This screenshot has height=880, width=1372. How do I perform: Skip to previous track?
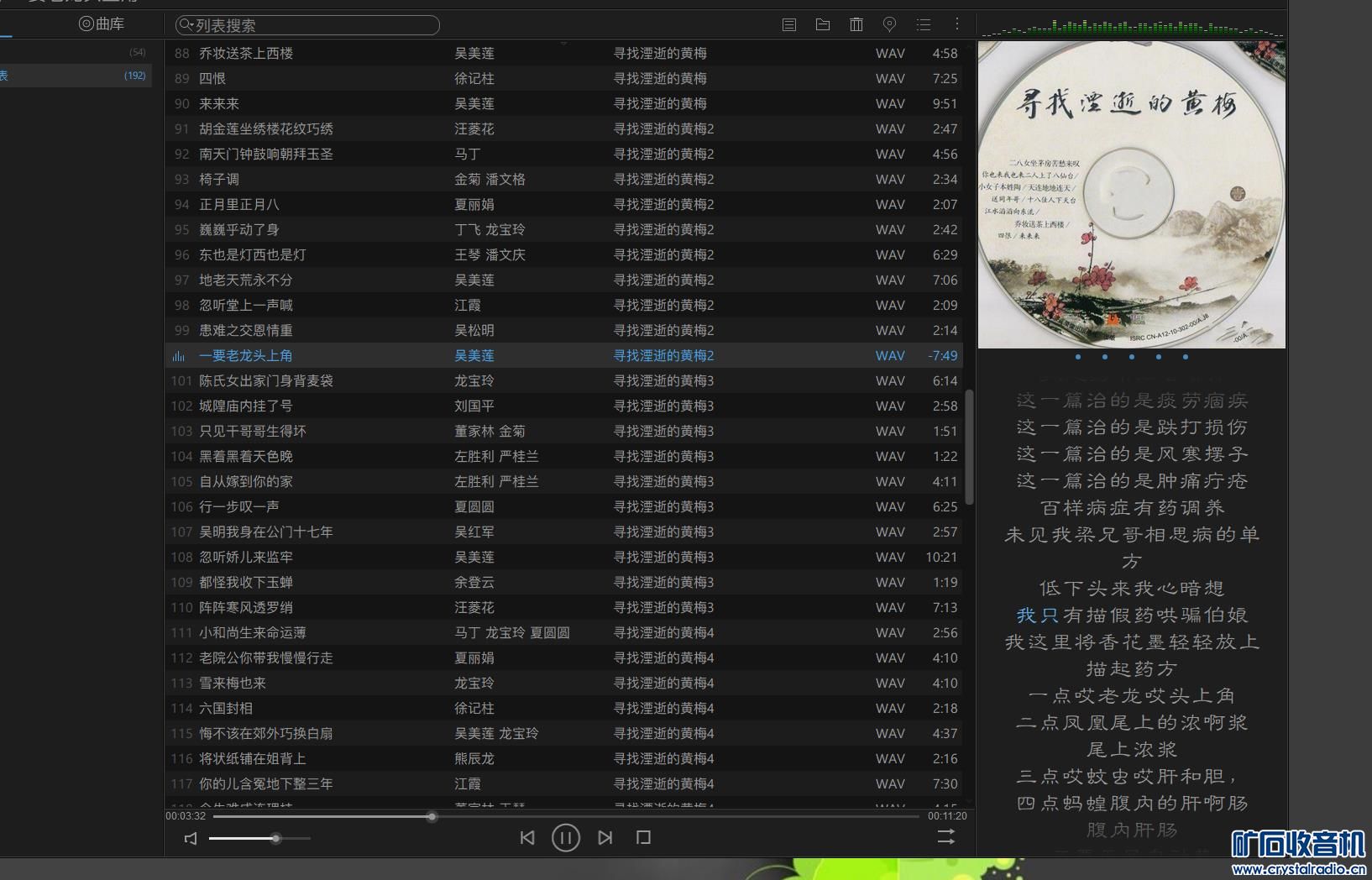click(x=527, y=837)
